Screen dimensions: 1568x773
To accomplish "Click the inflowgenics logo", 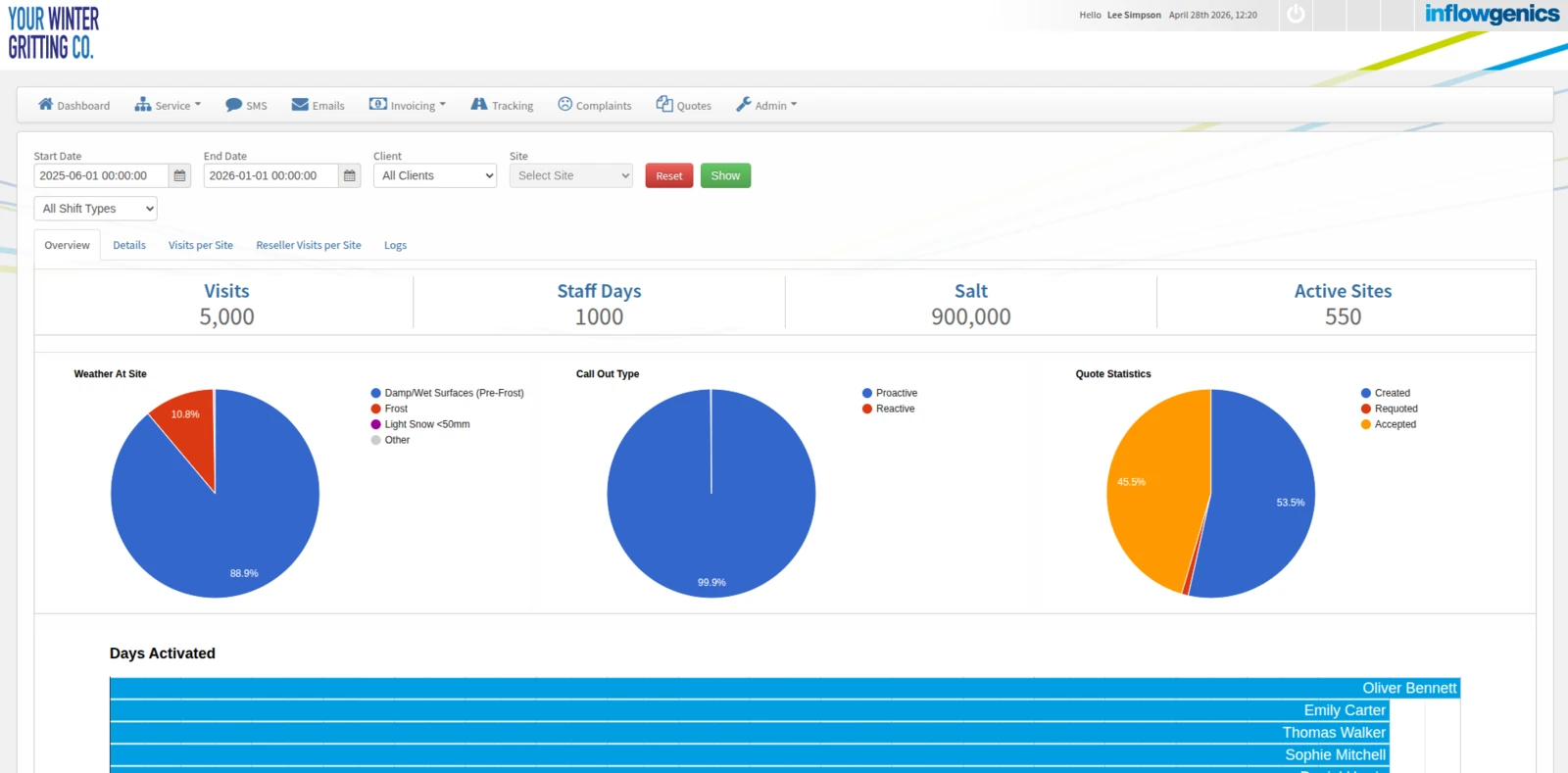I will [x=1492, y=14].
